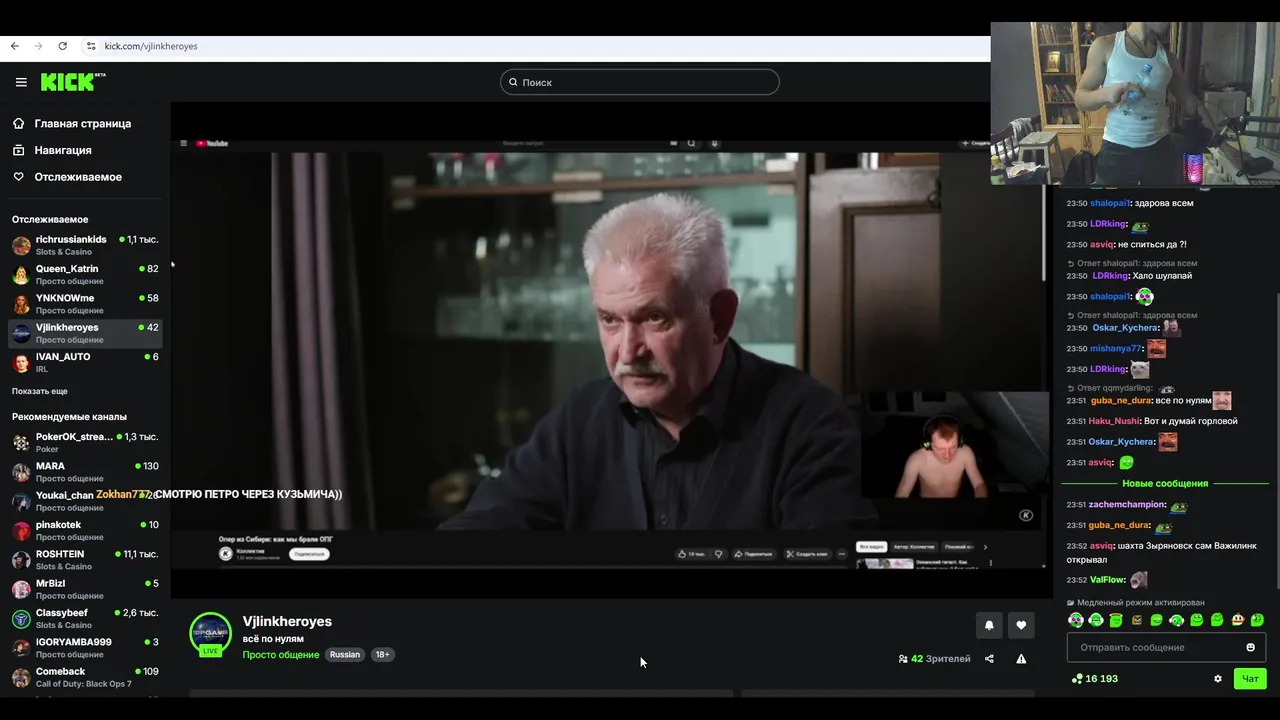Jump to Новые сообщения in chat
Screen dimensions: 1280x720
coord(1165,484)
